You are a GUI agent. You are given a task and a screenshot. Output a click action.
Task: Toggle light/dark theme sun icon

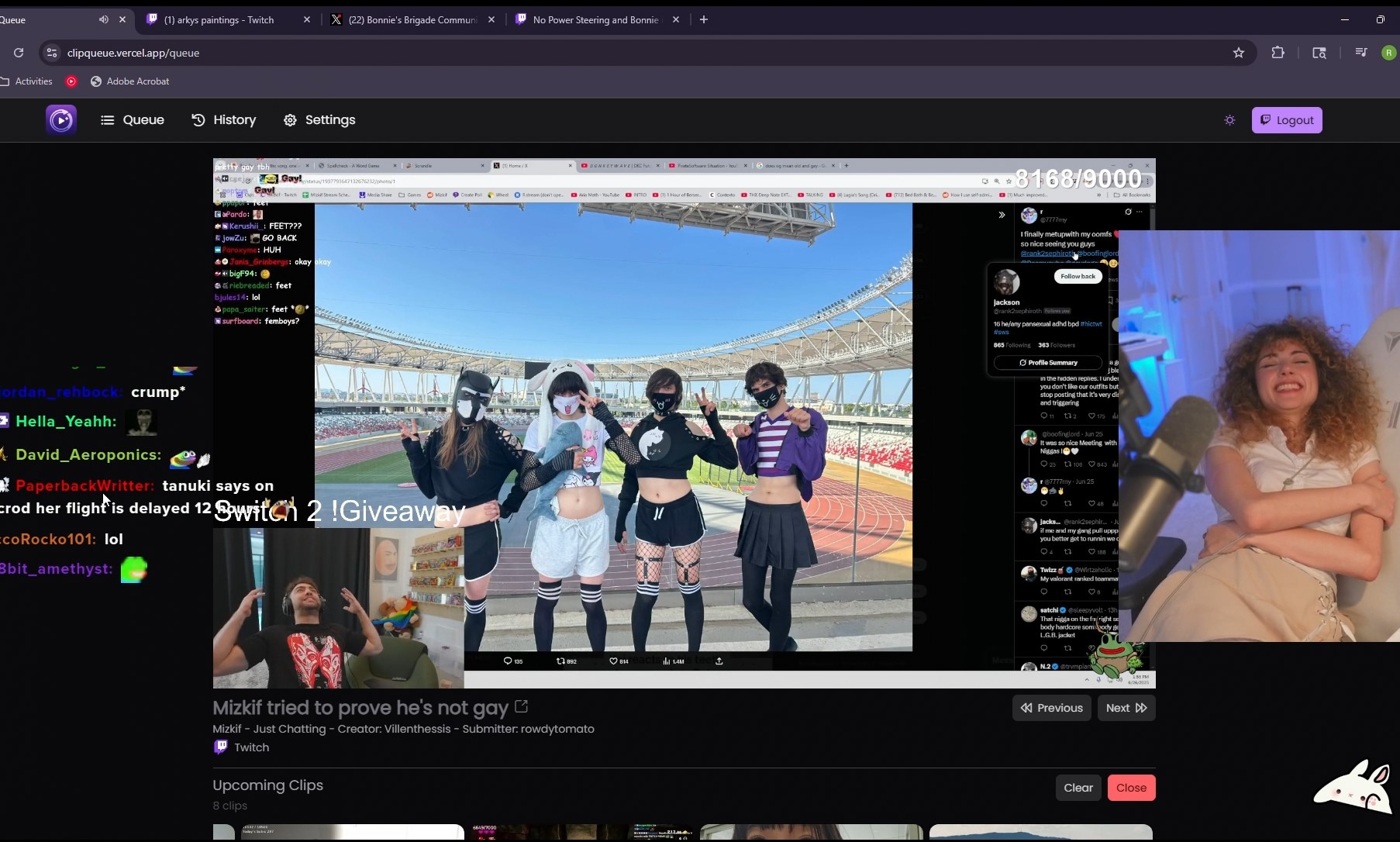click(x=1229, y=120)
